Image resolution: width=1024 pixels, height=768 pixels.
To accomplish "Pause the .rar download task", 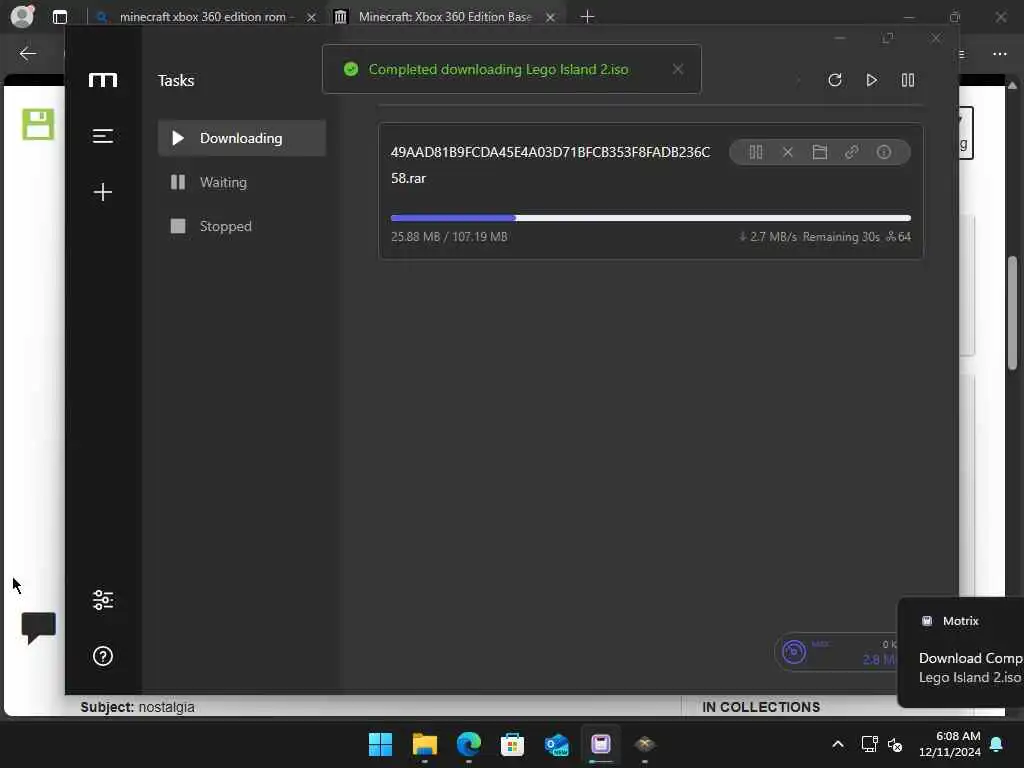I will click(756, 152).
